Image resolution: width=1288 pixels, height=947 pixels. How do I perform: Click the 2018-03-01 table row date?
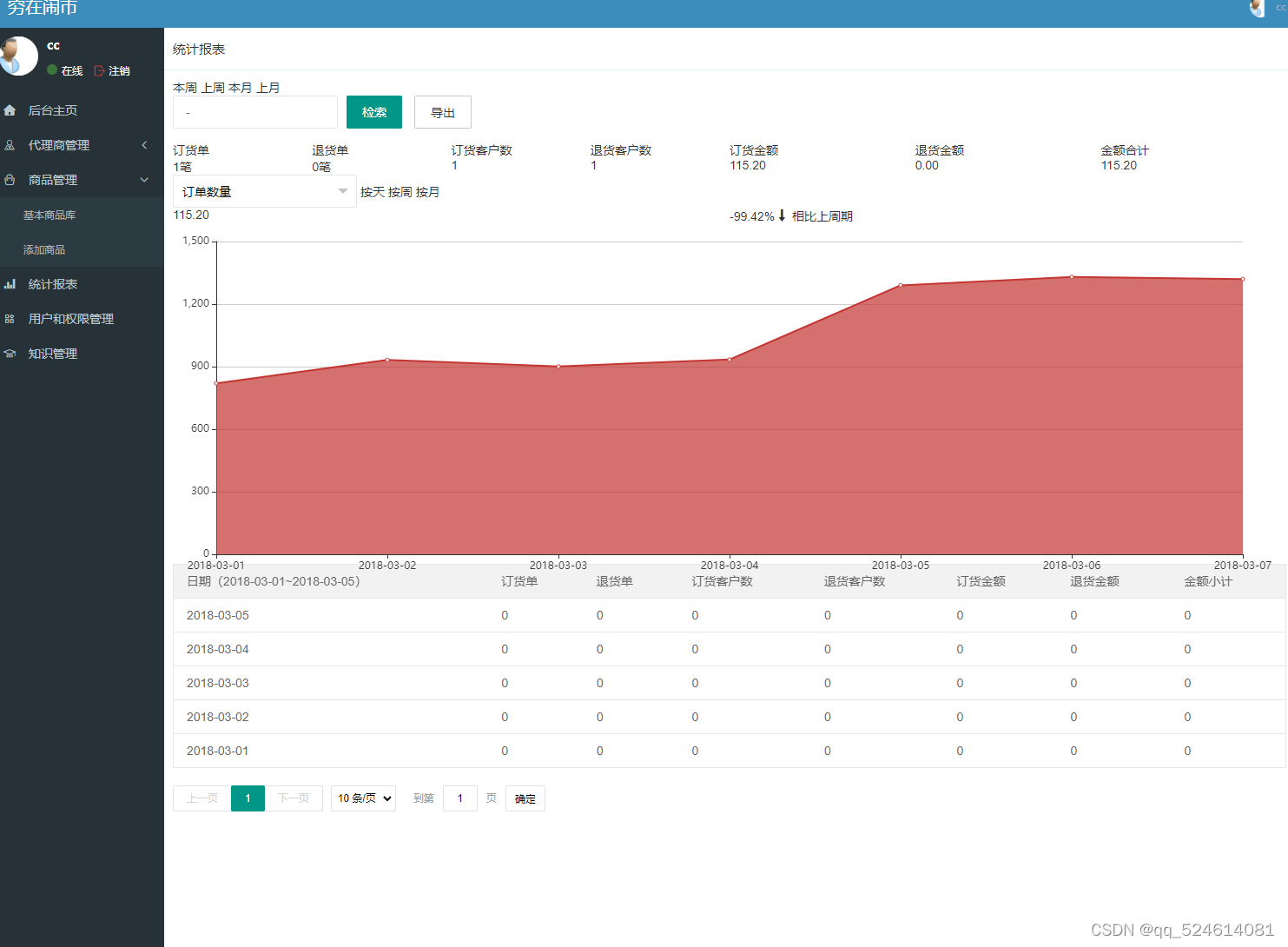218,751
